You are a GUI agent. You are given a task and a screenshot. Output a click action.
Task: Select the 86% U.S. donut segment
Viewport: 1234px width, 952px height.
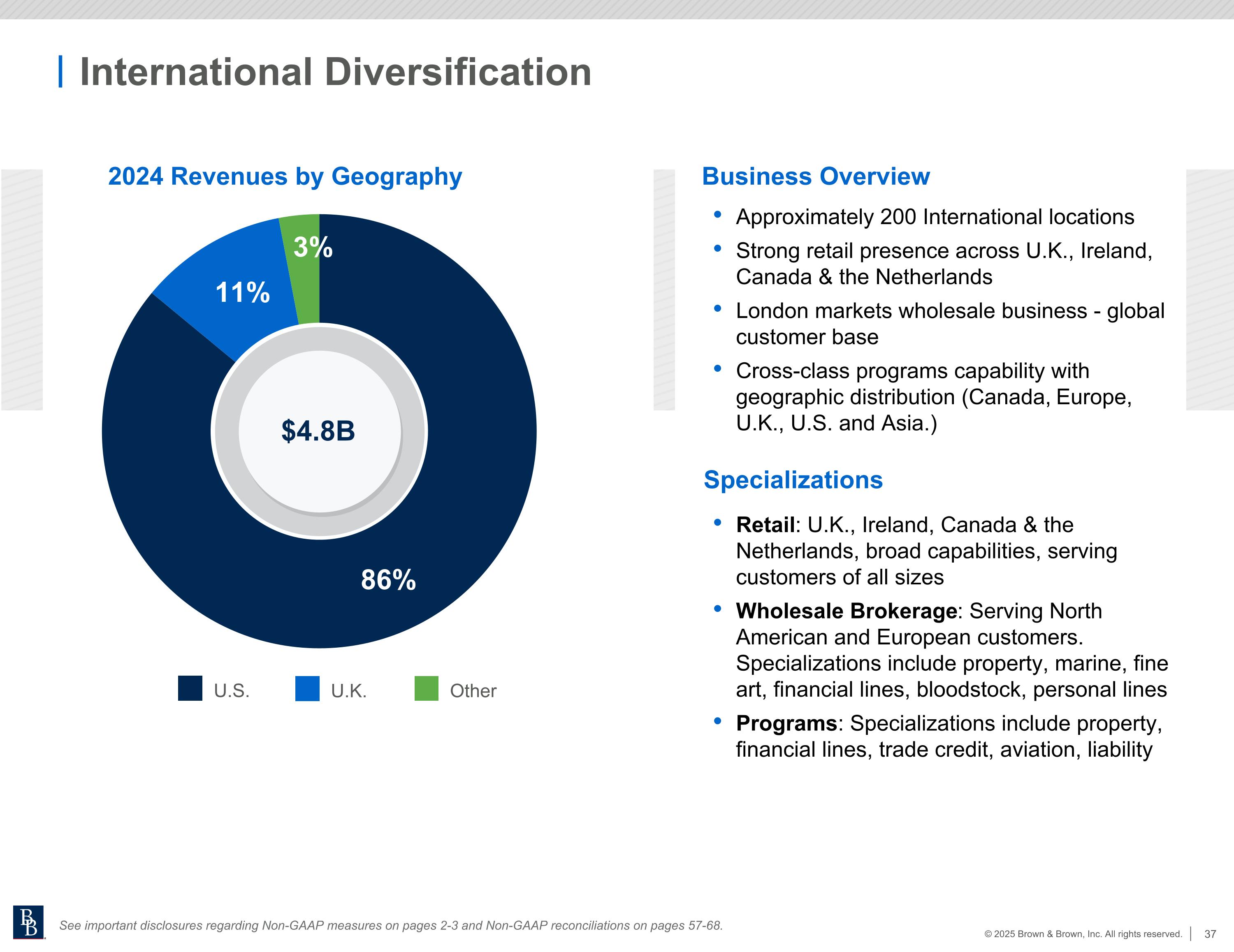388,580
